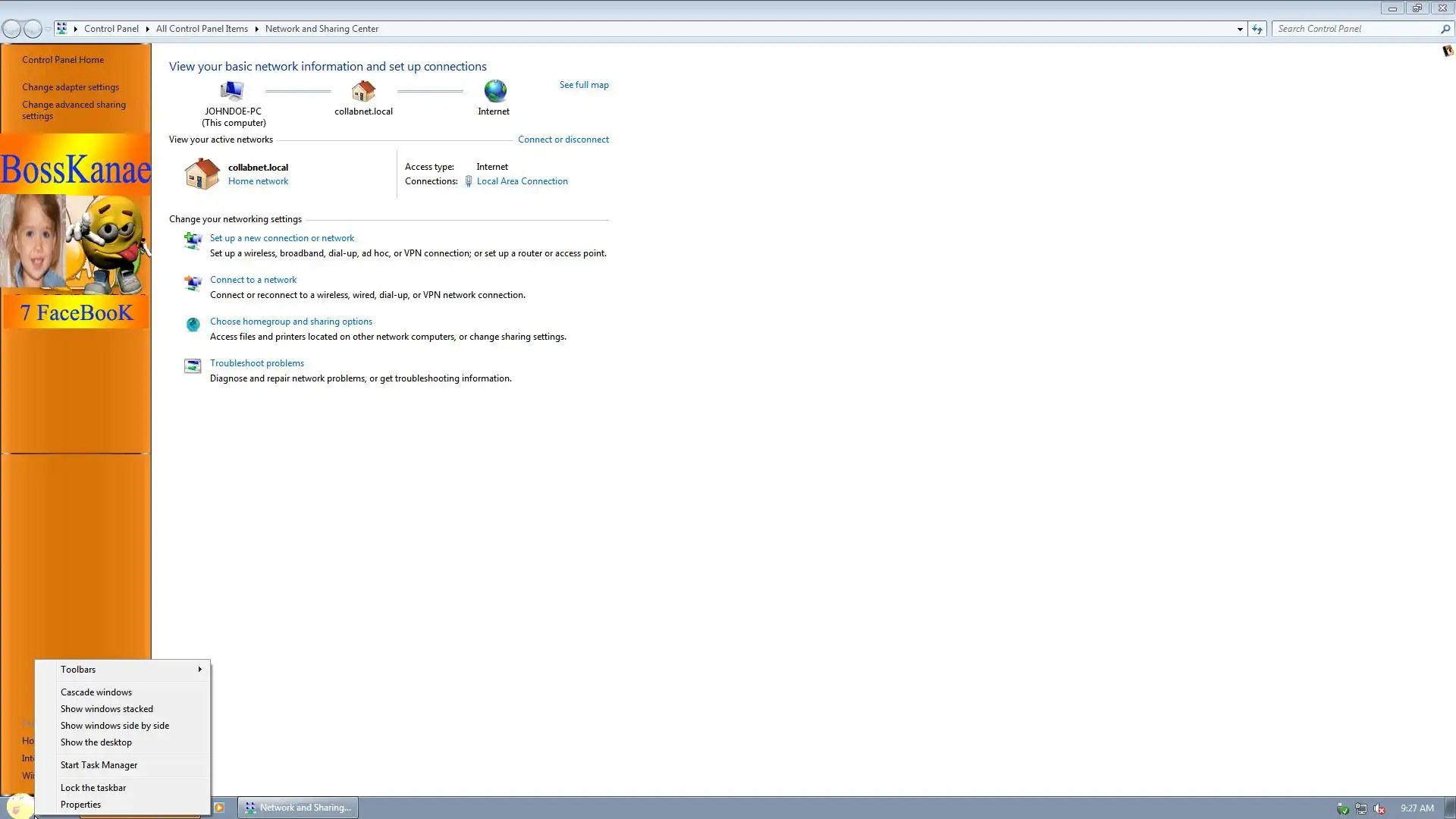Click the Windows Start orb
Viewport: 1456px width, 819px height.
[19, 807]
